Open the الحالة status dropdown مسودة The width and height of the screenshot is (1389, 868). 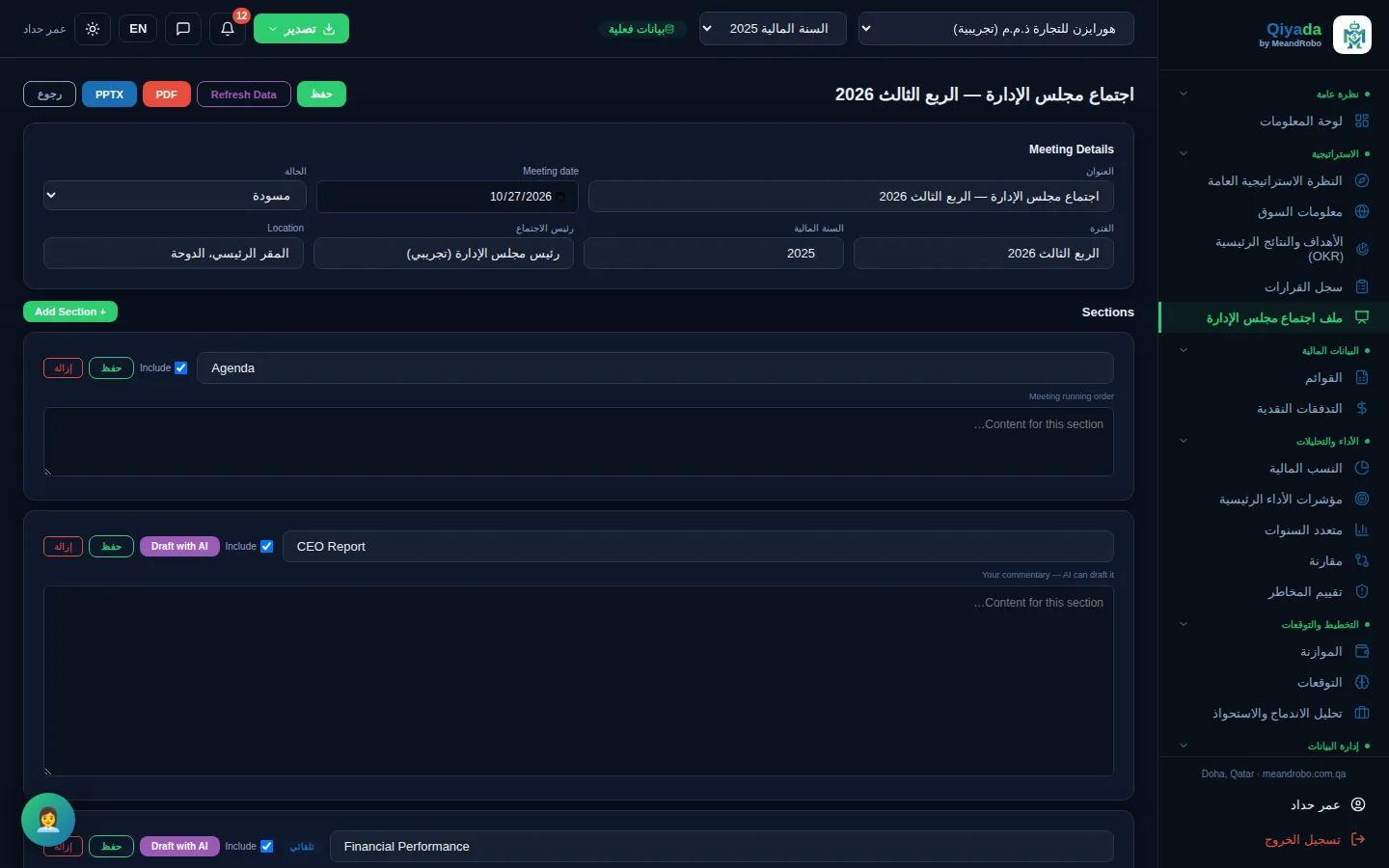[175, 196]
